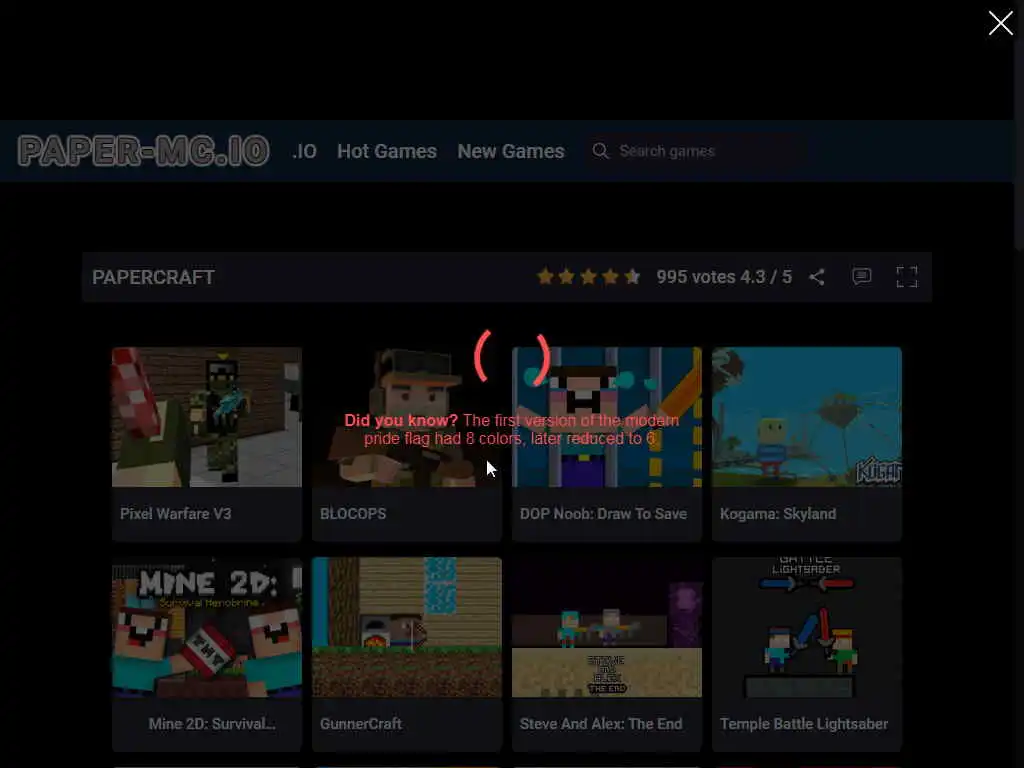Click the GunnerCraft title link
This screenshot has height=768, width=1024.
point(360,724)
